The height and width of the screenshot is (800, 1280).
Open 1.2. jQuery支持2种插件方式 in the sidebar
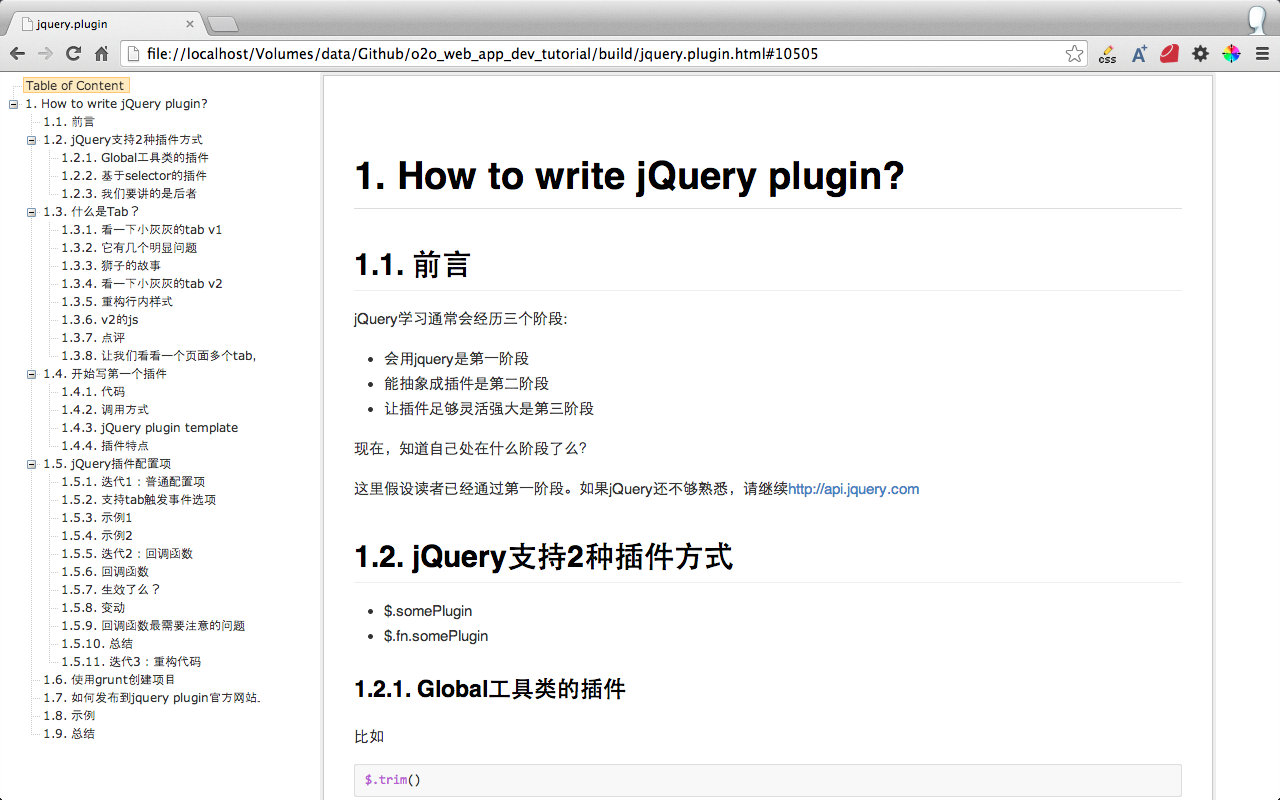[x=123, y=140]
